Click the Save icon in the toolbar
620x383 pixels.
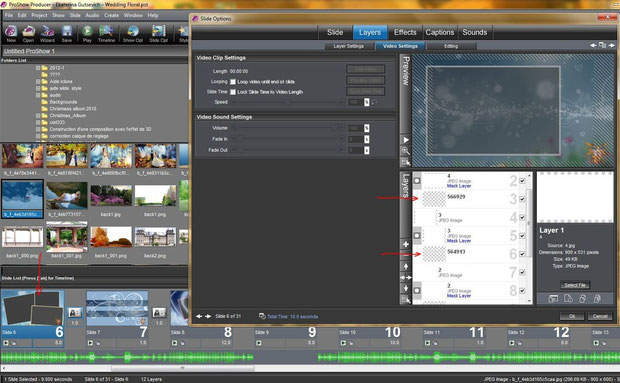click(x=67, y=33)
